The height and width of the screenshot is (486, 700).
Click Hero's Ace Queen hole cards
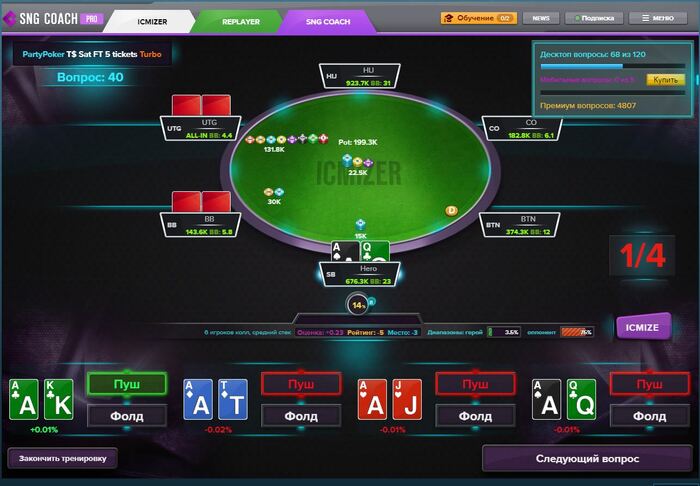pyautogui.click(x=360, y=253)
